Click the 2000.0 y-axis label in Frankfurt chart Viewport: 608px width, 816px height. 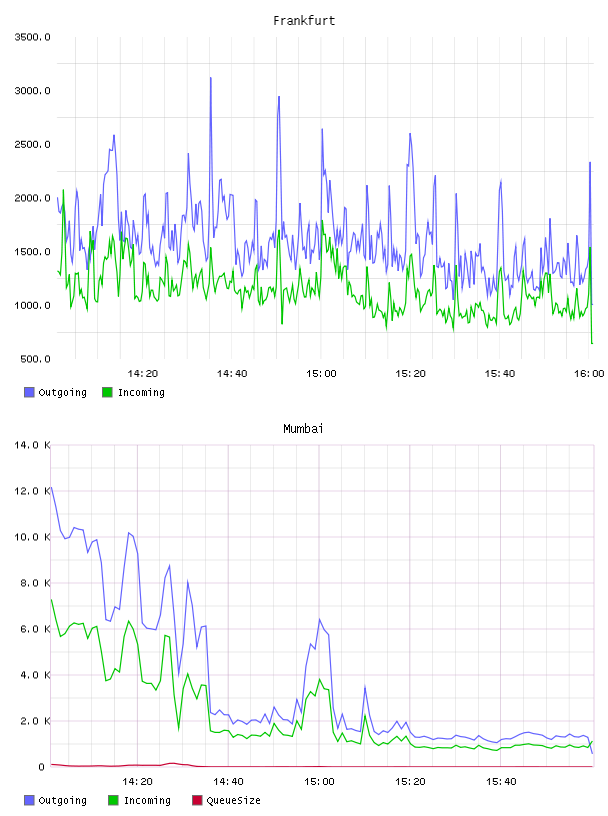coord(32,198)
